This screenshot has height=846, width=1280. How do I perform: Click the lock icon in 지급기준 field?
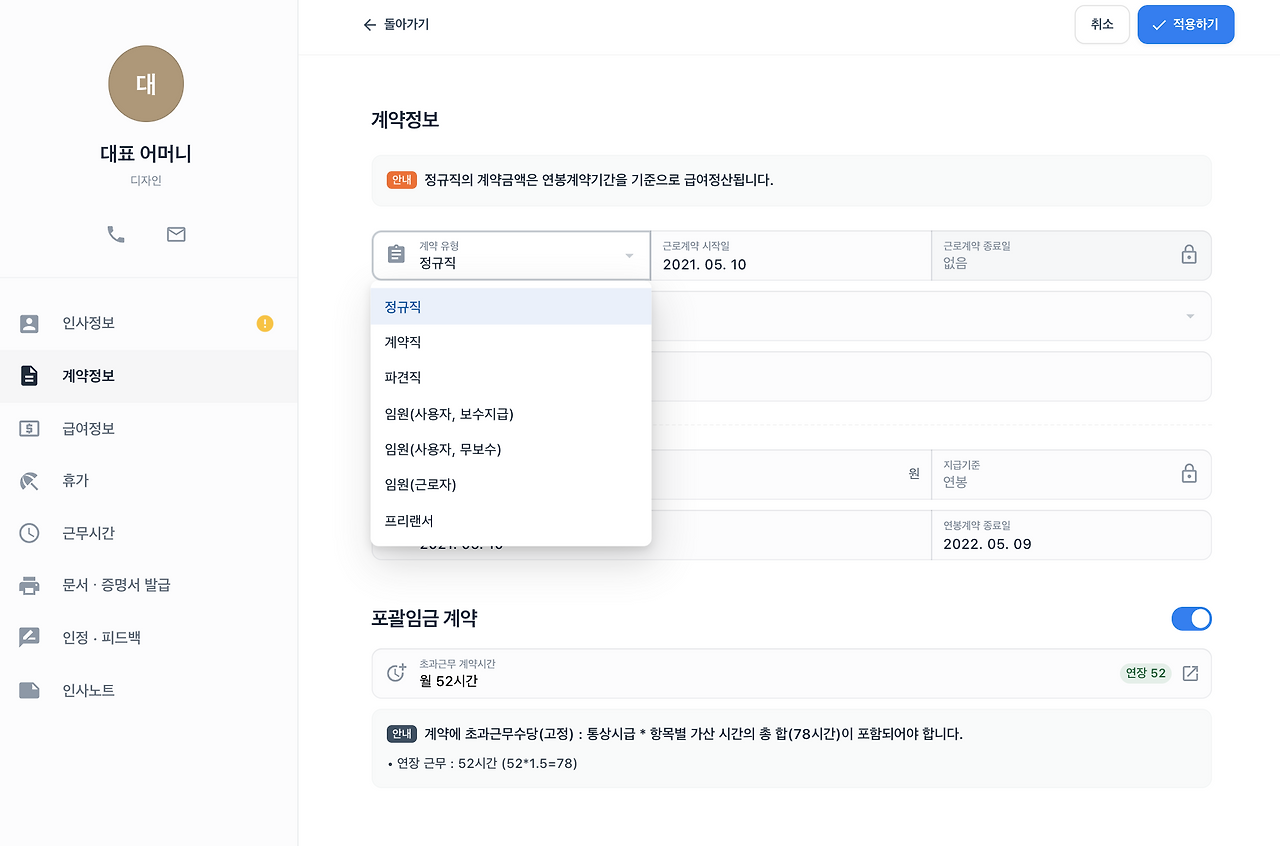pos(1189,473)
